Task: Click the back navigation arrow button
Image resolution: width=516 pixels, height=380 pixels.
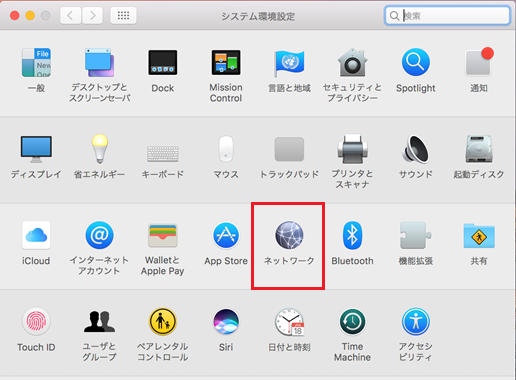Action: (70, 15)
